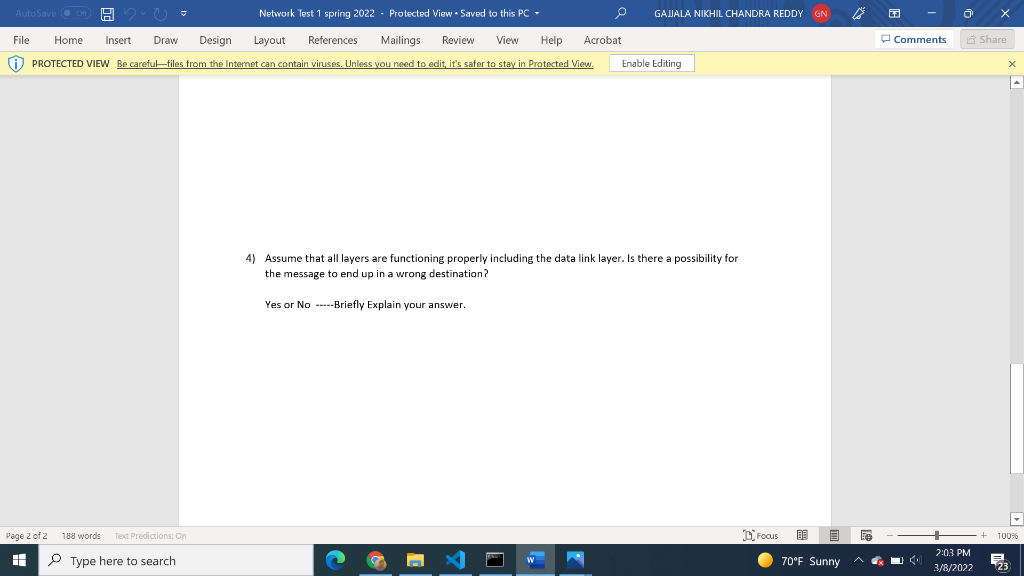
Task: Toggle the AutoSave switch
Action: pos(76,13)
